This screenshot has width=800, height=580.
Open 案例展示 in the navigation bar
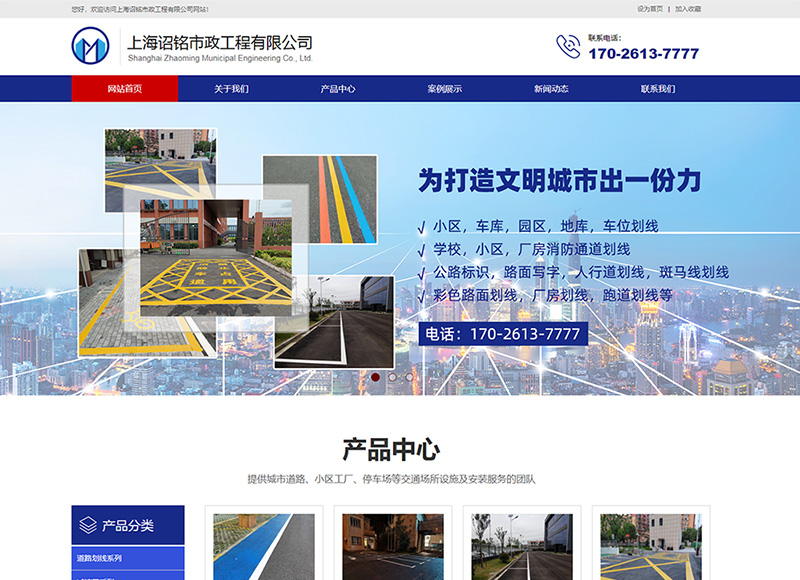click(444, 89)
